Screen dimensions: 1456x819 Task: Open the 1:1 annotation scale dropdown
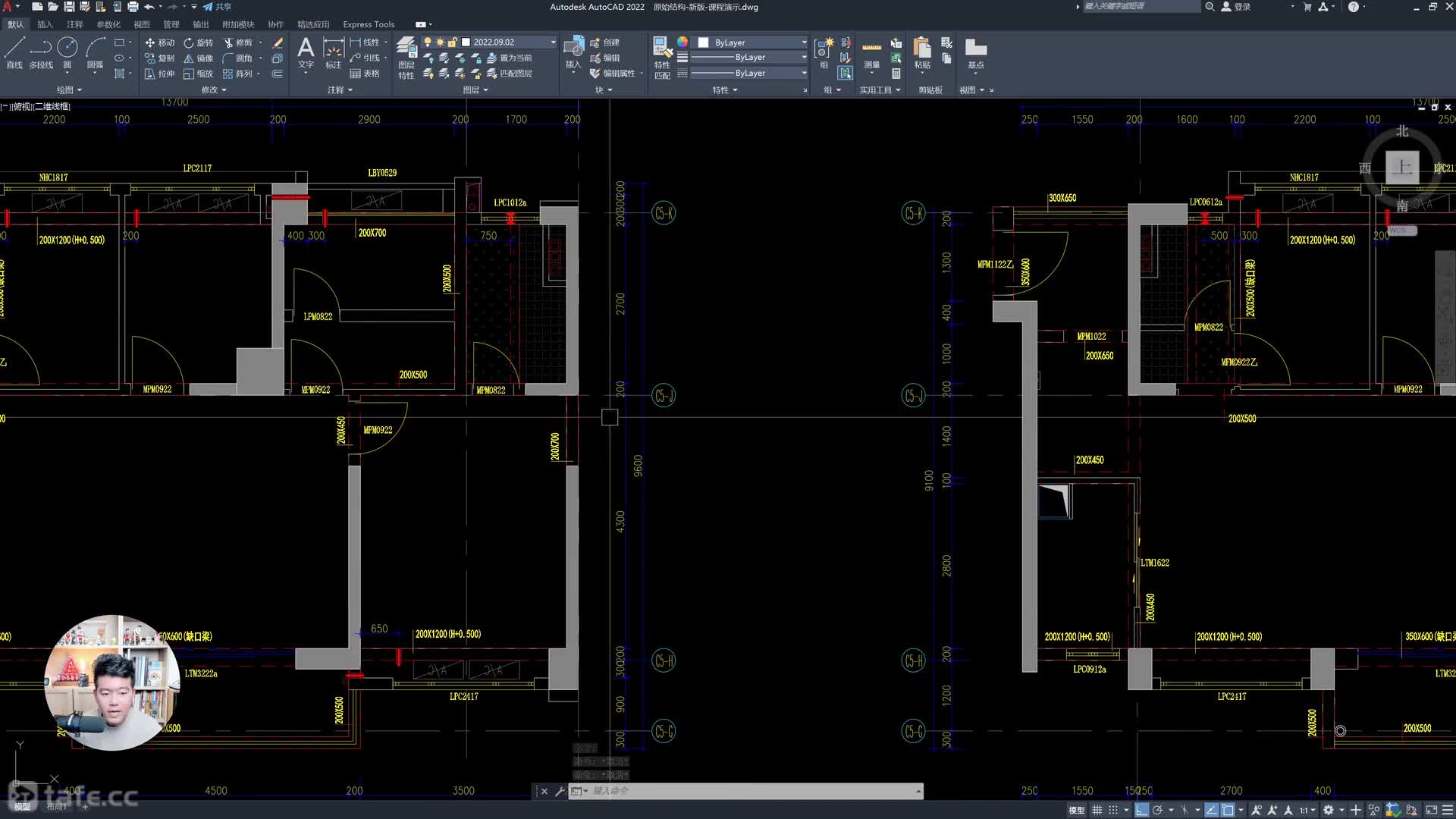click(1308, 809)
